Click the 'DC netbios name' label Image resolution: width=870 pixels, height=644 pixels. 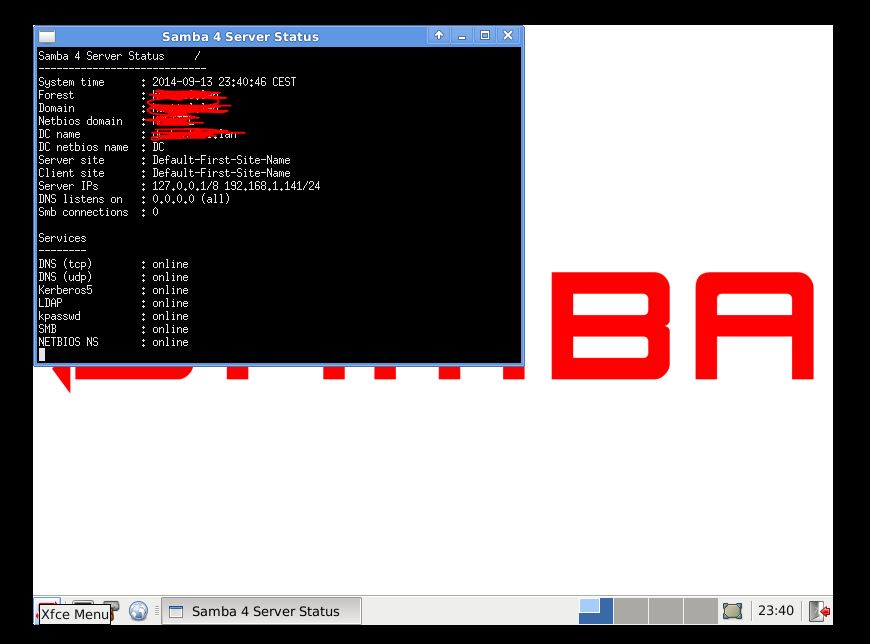pos(83,147)
